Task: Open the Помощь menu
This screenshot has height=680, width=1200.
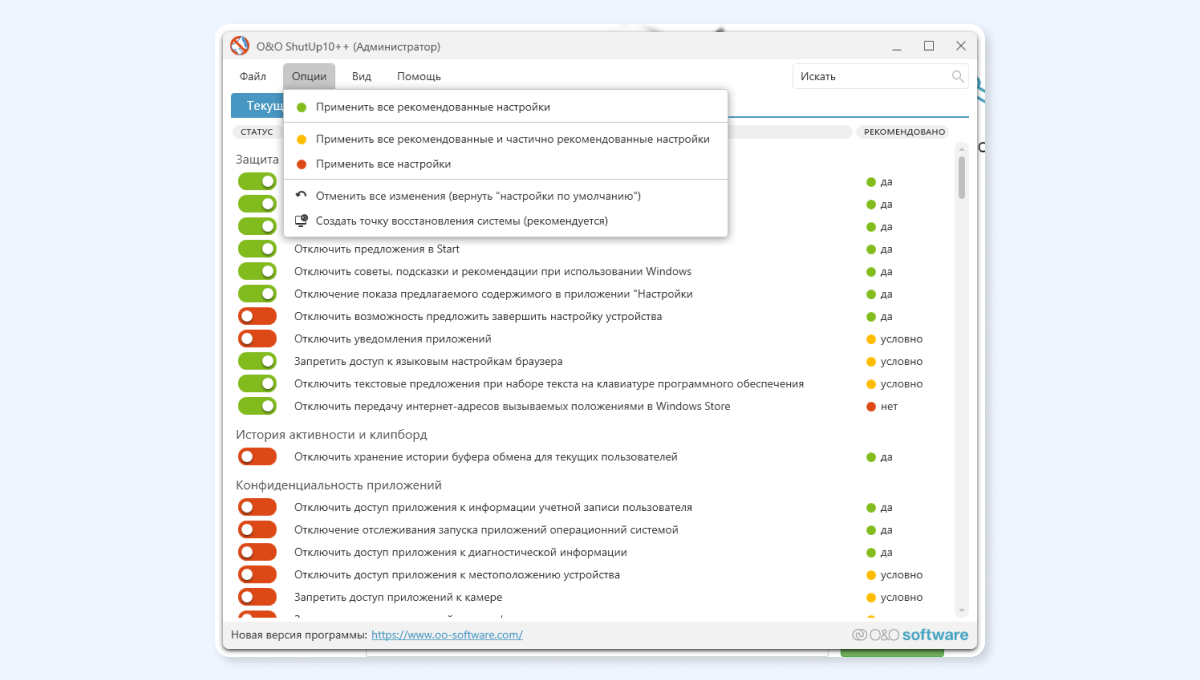Action: 419,76
